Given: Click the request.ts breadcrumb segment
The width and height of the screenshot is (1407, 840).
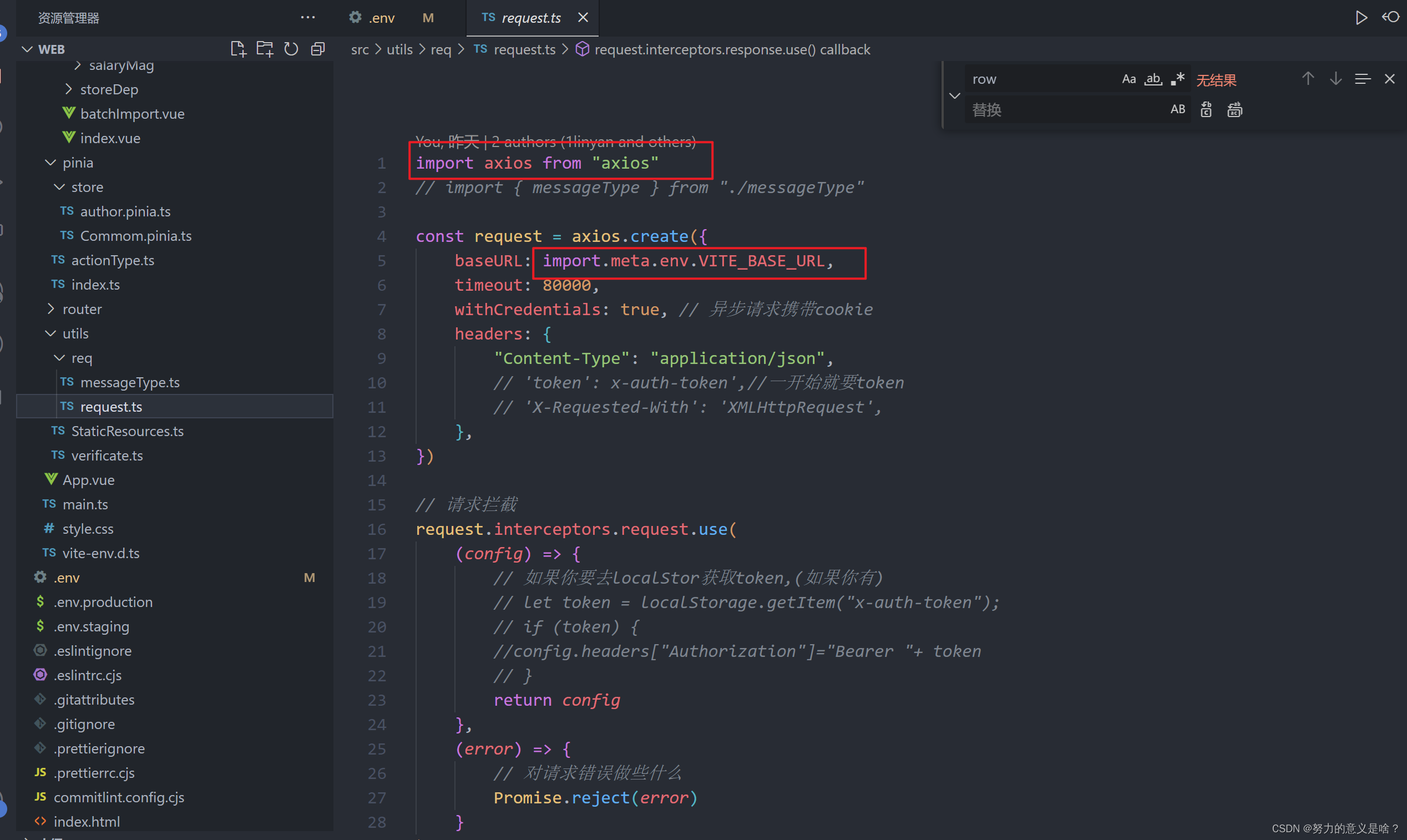Looking at the screenshot, I should 524,49.
